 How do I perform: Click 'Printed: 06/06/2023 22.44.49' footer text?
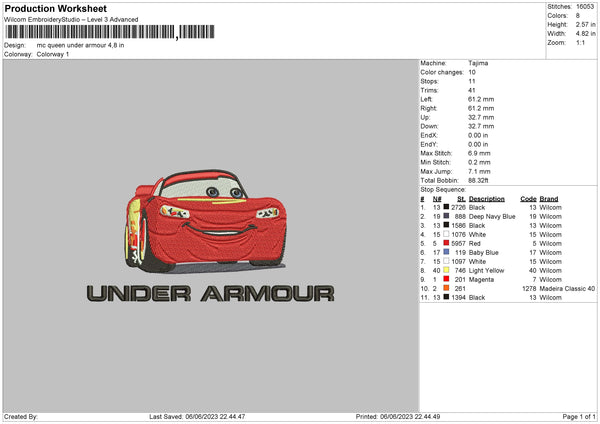tap(398, 416)
